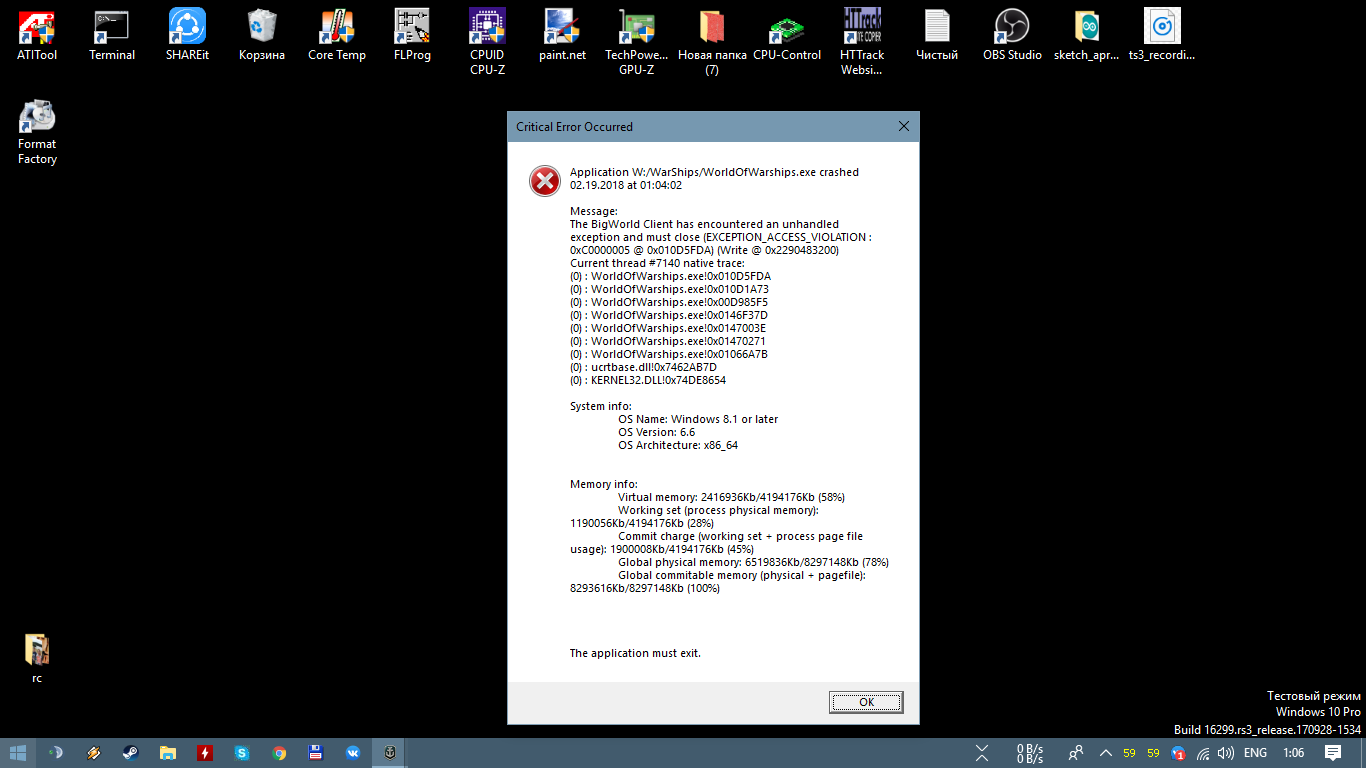Open the sketch_apr Arduino file
Viewport: 1366px width, 768px height.
(x=1087, y=35)
